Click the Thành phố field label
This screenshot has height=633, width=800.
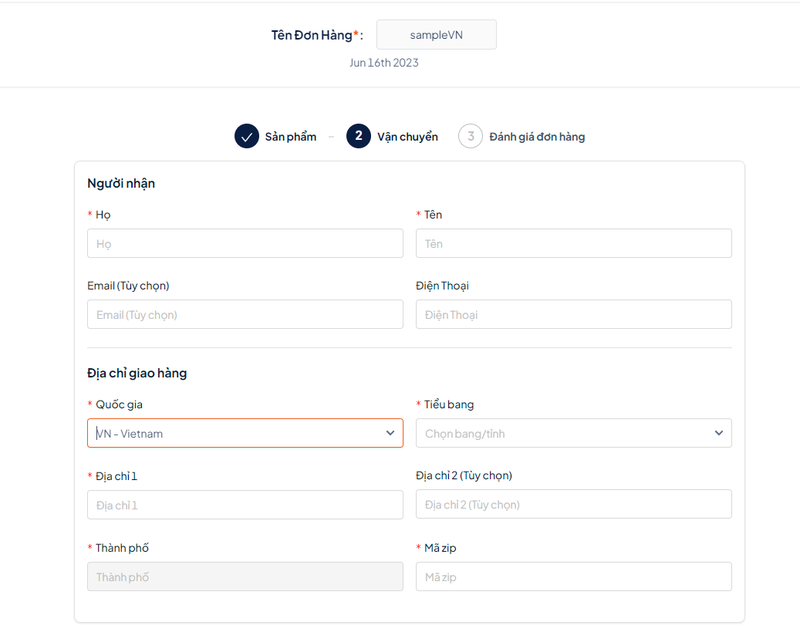[x=122, y=548]
